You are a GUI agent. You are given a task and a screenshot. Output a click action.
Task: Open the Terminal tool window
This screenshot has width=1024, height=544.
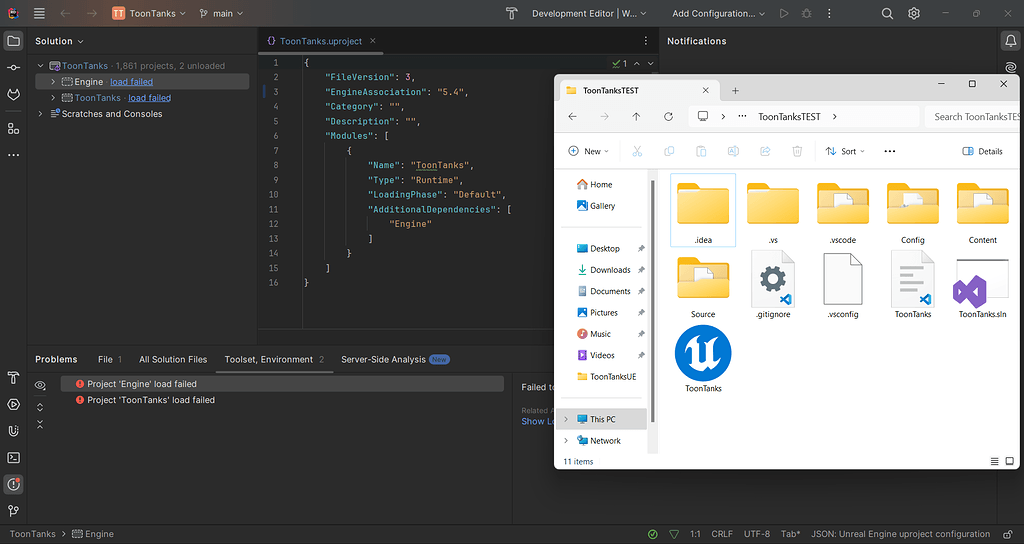click(x=13, y=458)
